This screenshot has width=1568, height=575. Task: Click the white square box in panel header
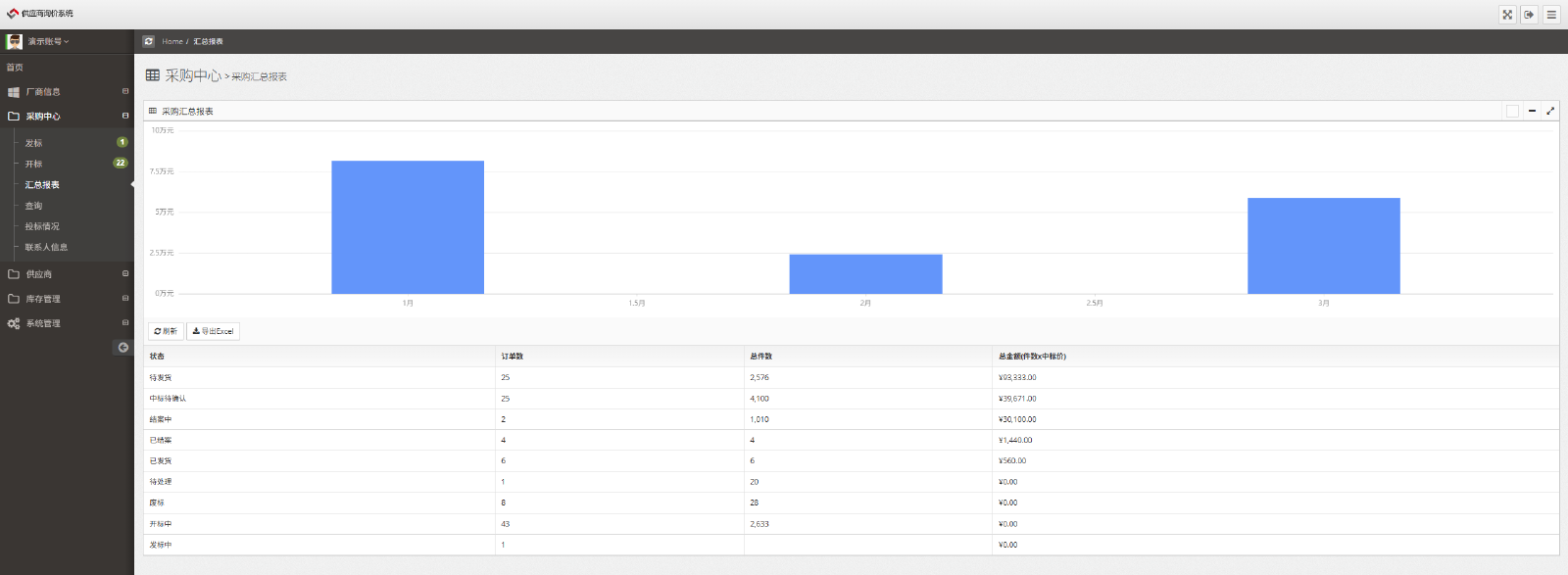tap(1512, 111)
